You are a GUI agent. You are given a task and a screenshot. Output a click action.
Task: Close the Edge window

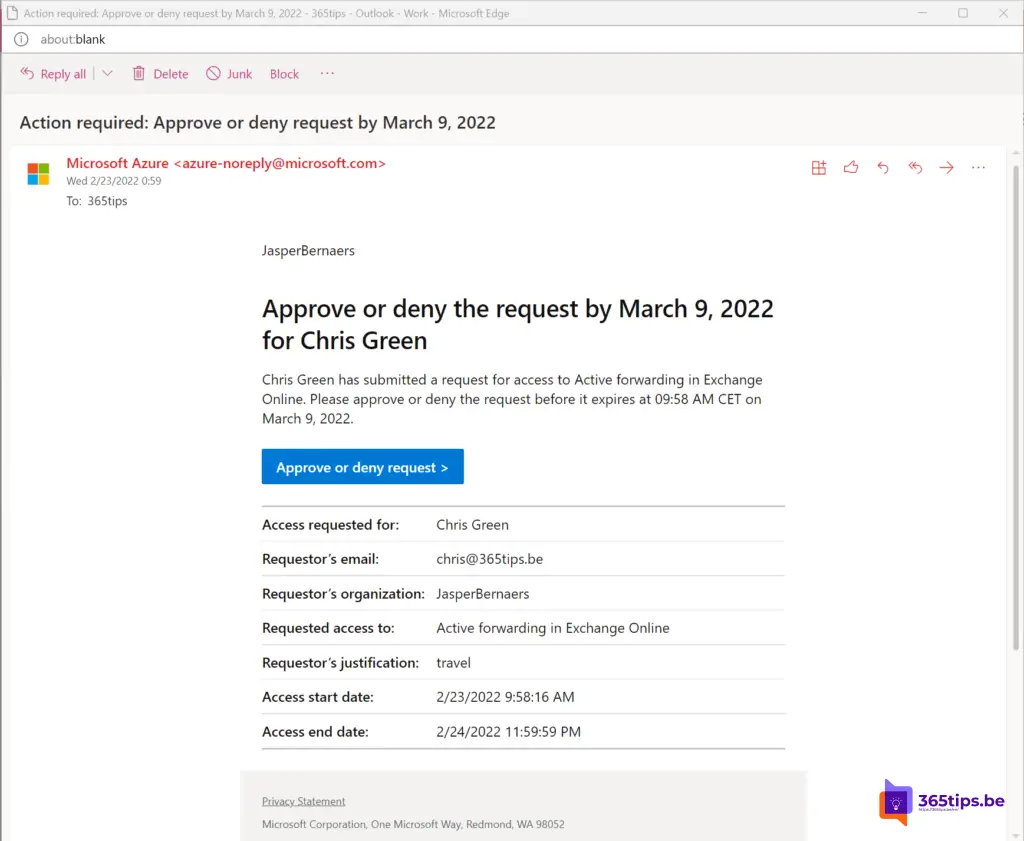pos(1004,13)
